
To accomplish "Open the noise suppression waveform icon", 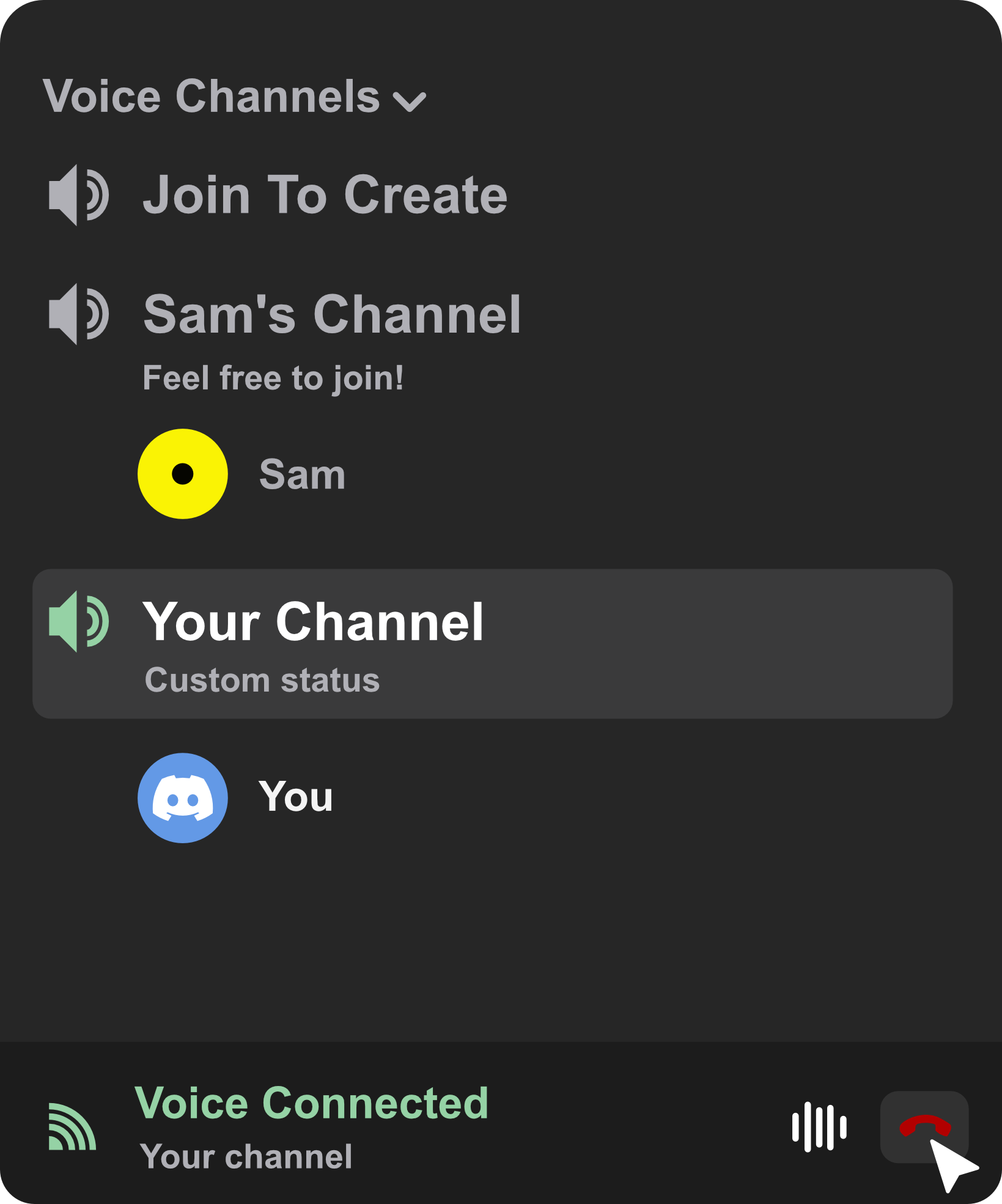I will coord(819,1126).
